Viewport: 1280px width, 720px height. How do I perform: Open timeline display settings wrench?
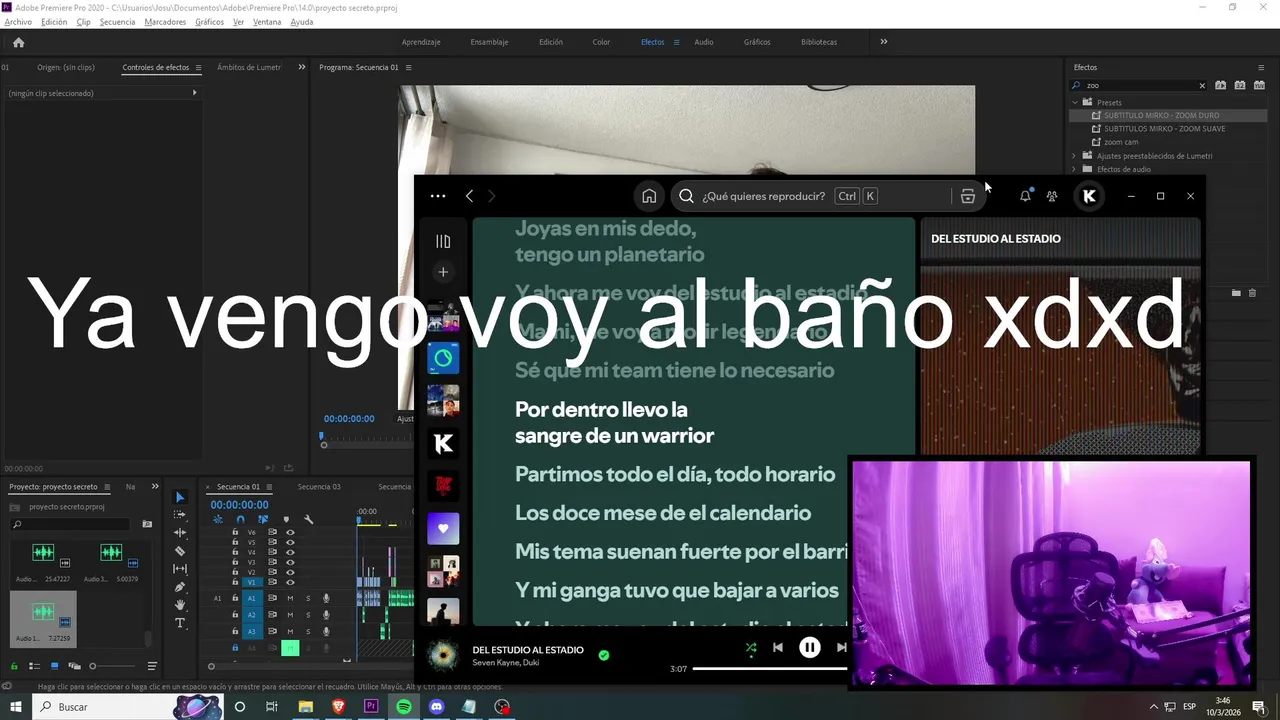[309, 520]
